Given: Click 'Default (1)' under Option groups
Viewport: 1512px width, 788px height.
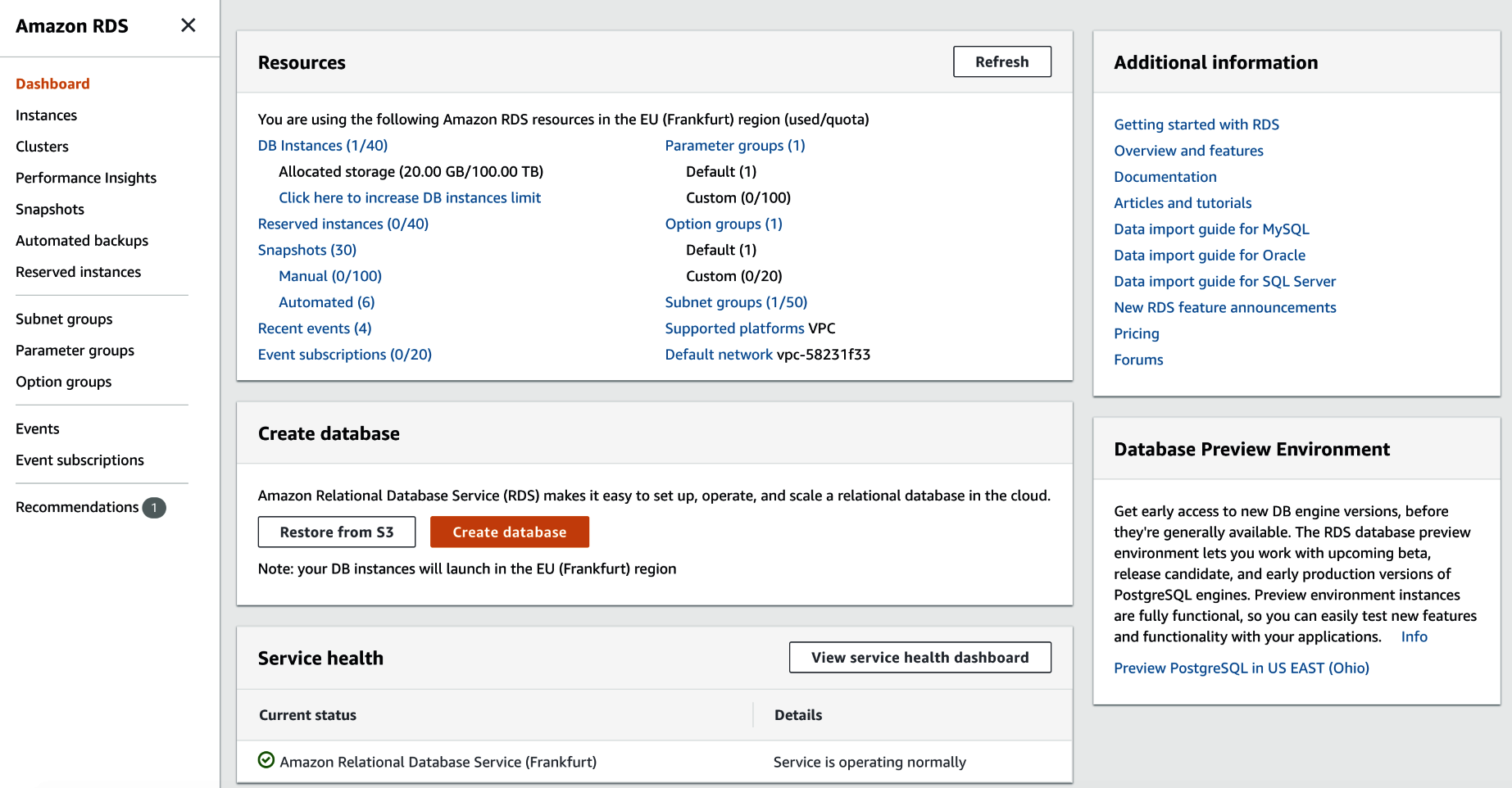Looking at the screenshot, I should point(721,250).
